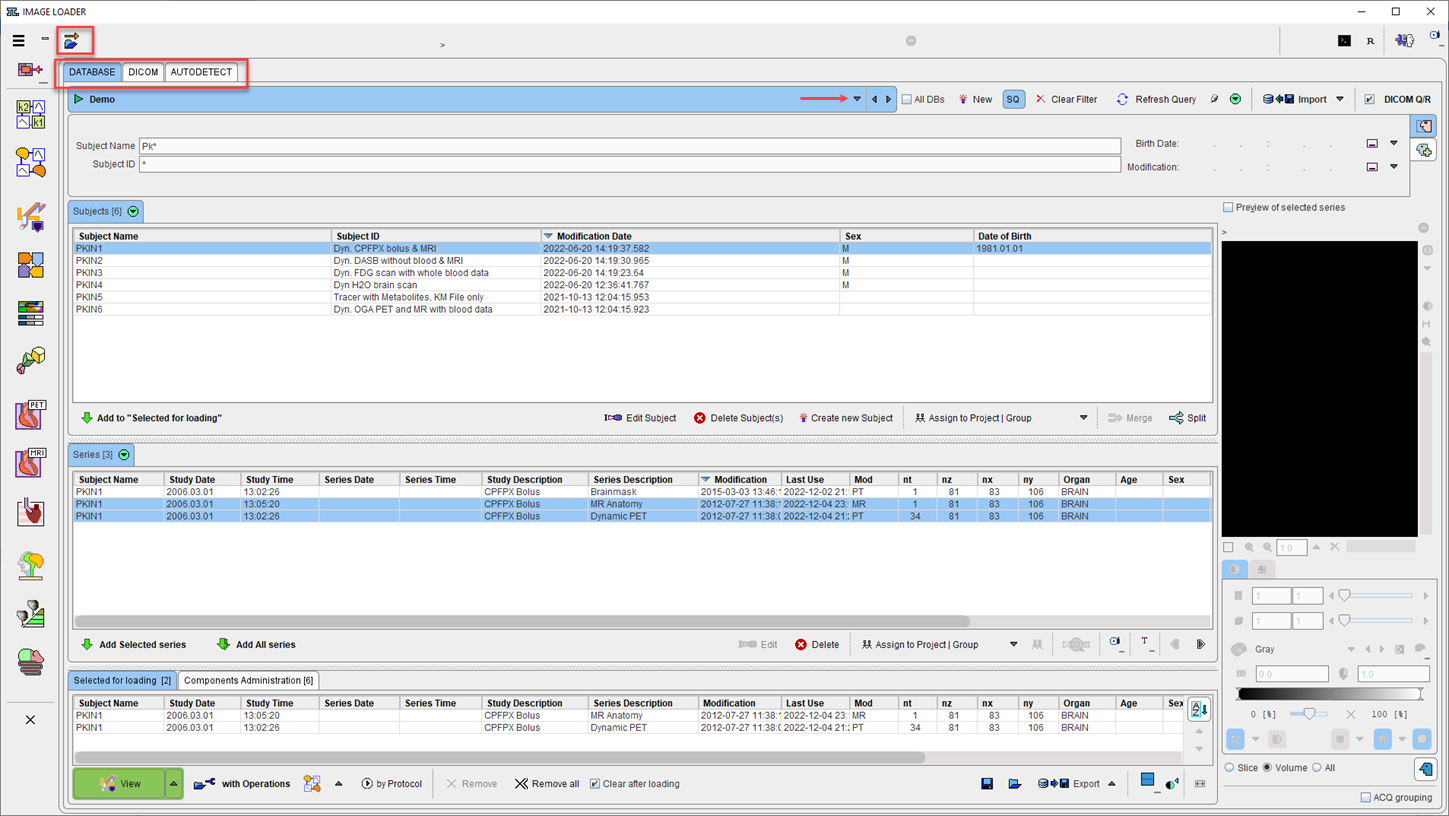
Task: Click the Clear Filter button
Action: tap(1066, 99)
